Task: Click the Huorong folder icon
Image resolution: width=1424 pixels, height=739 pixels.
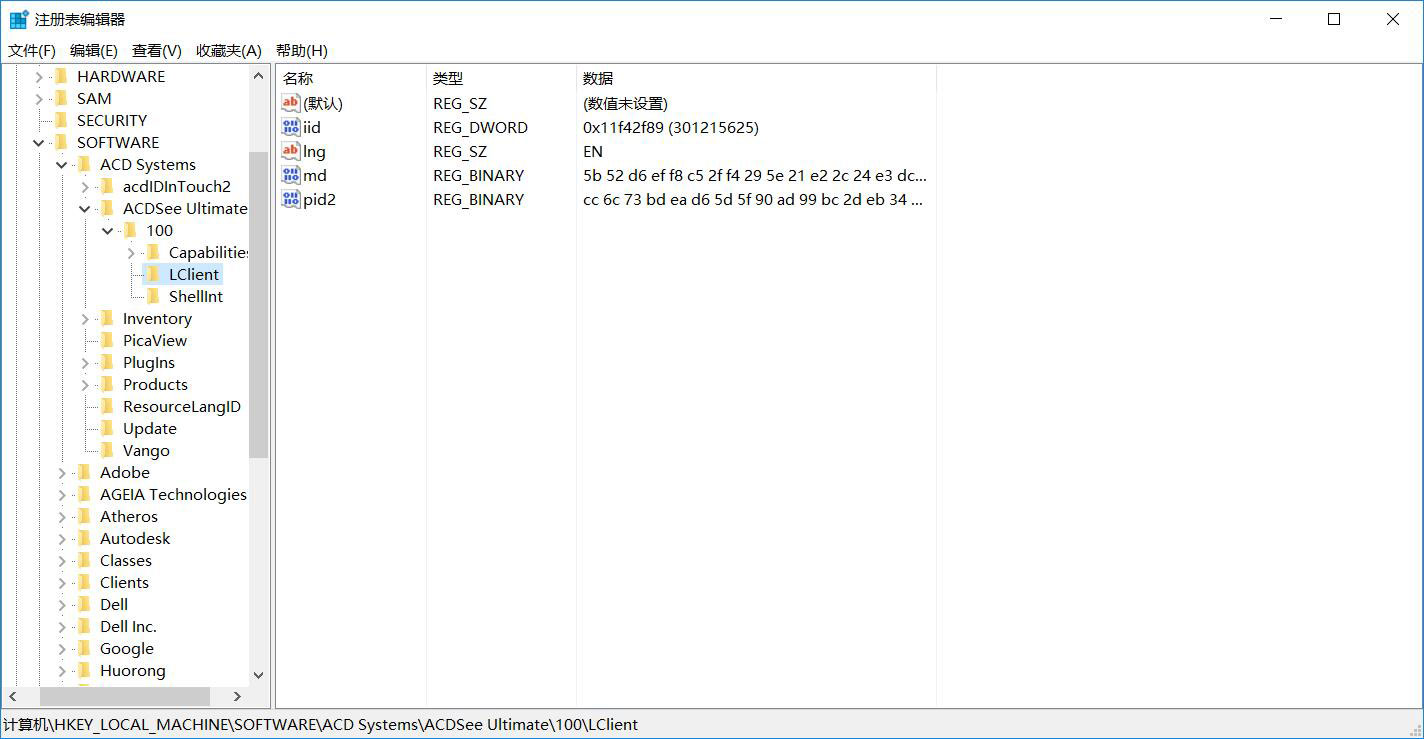Action: tap(84, 670)
